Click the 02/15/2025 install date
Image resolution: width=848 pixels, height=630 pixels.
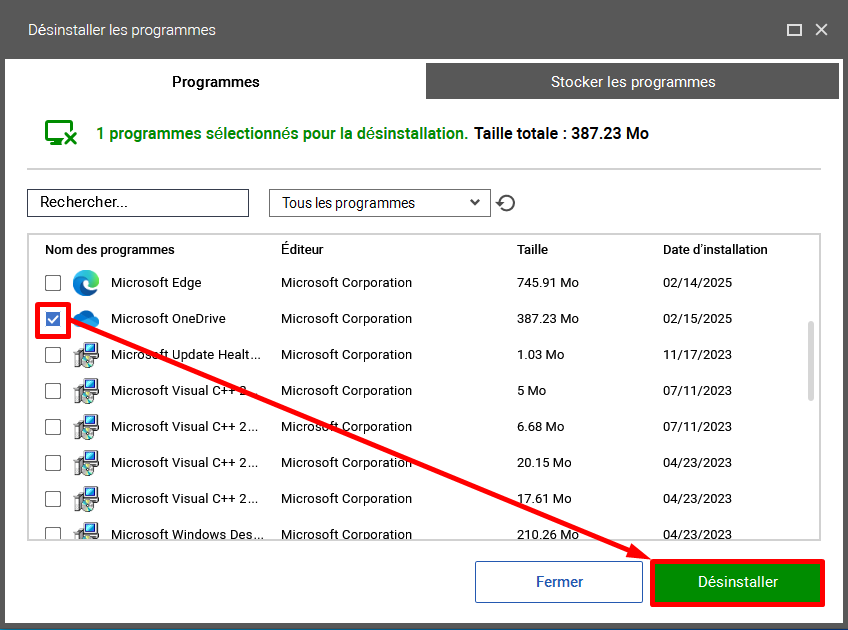697,319
